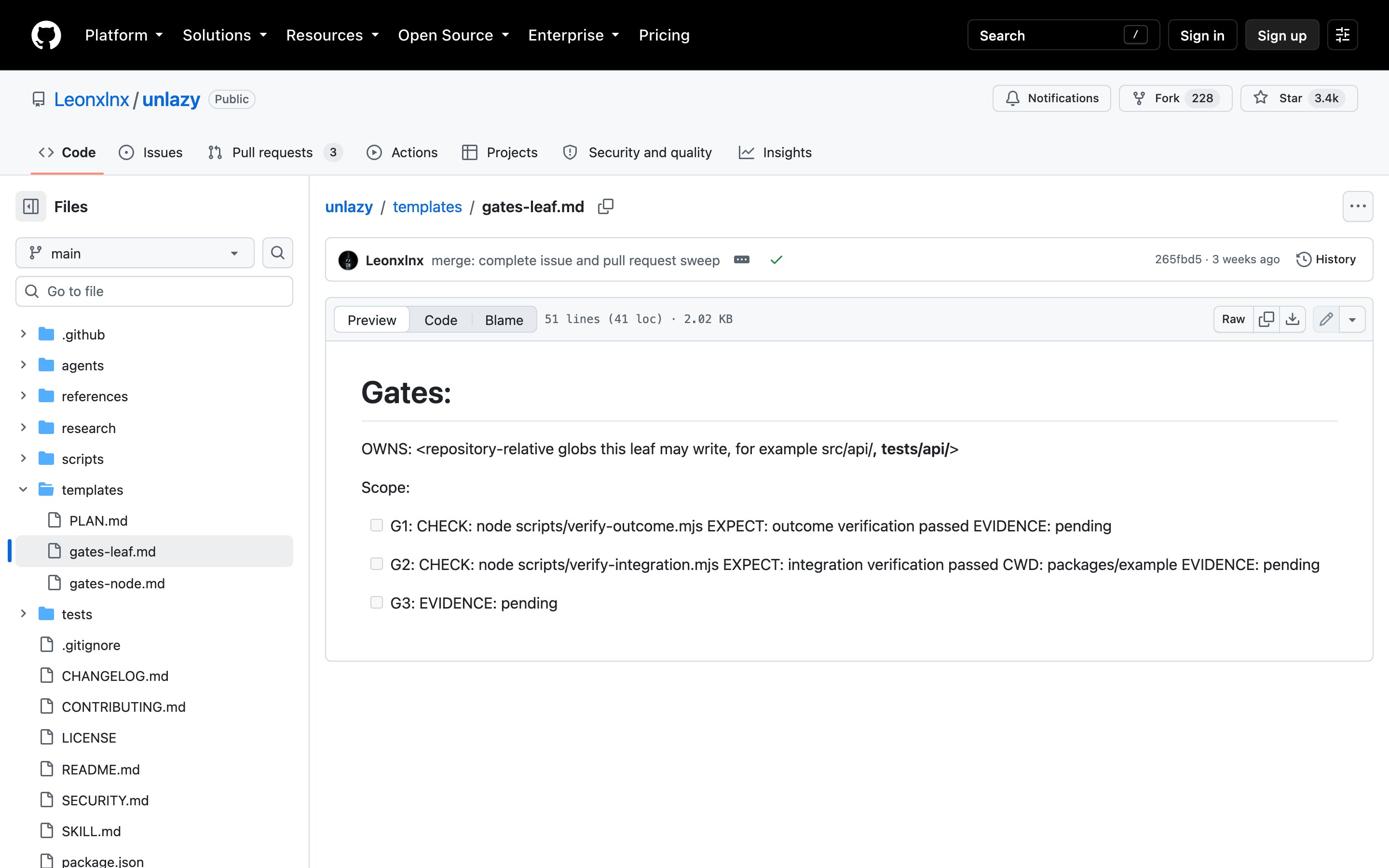The image size is (1389, 868).
Task: View the commit status green checkmark
Action: point(776,260)
